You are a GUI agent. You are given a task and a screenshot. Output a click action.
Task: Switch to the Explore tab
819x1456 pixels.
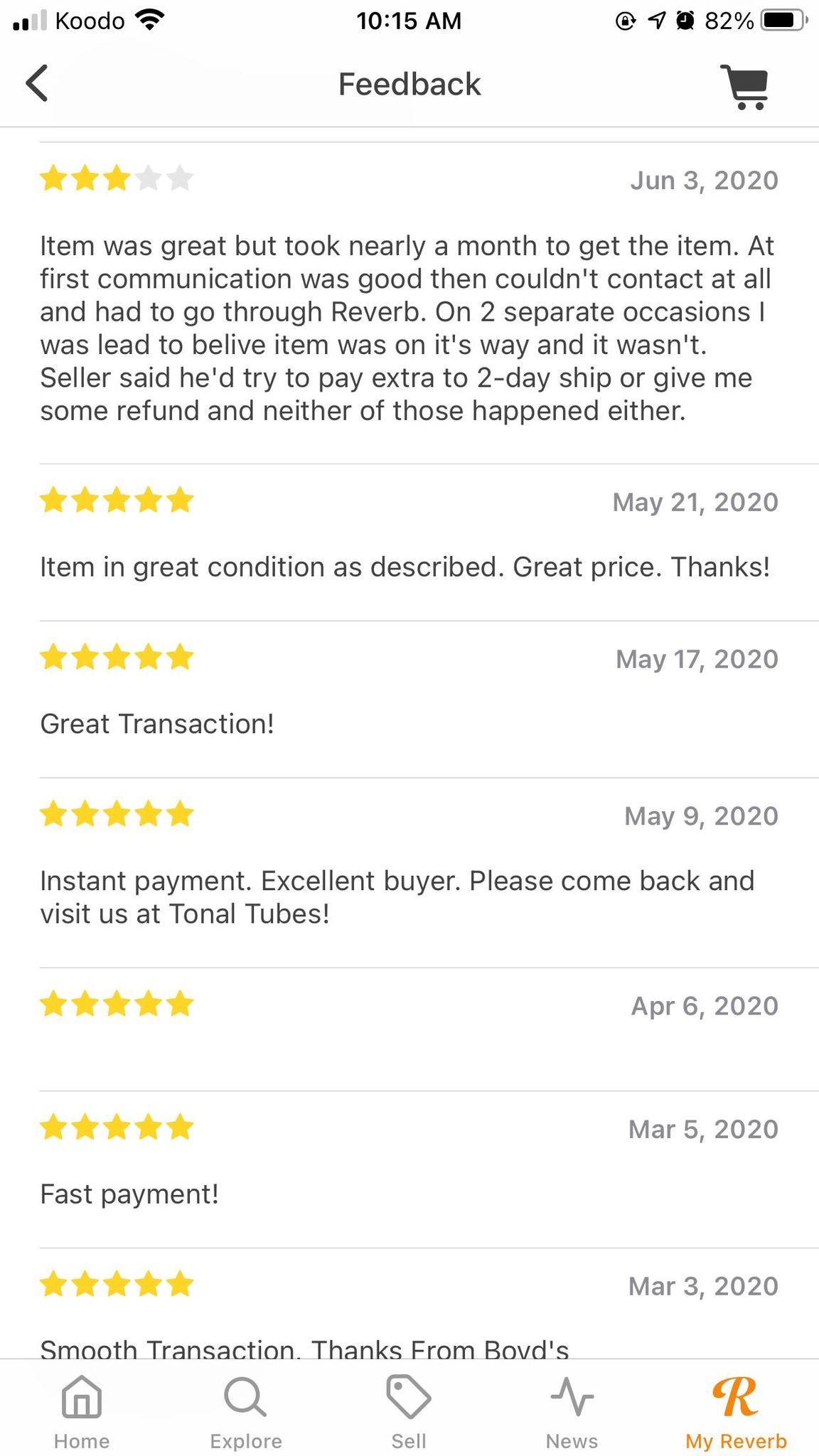click(245, 1412)
